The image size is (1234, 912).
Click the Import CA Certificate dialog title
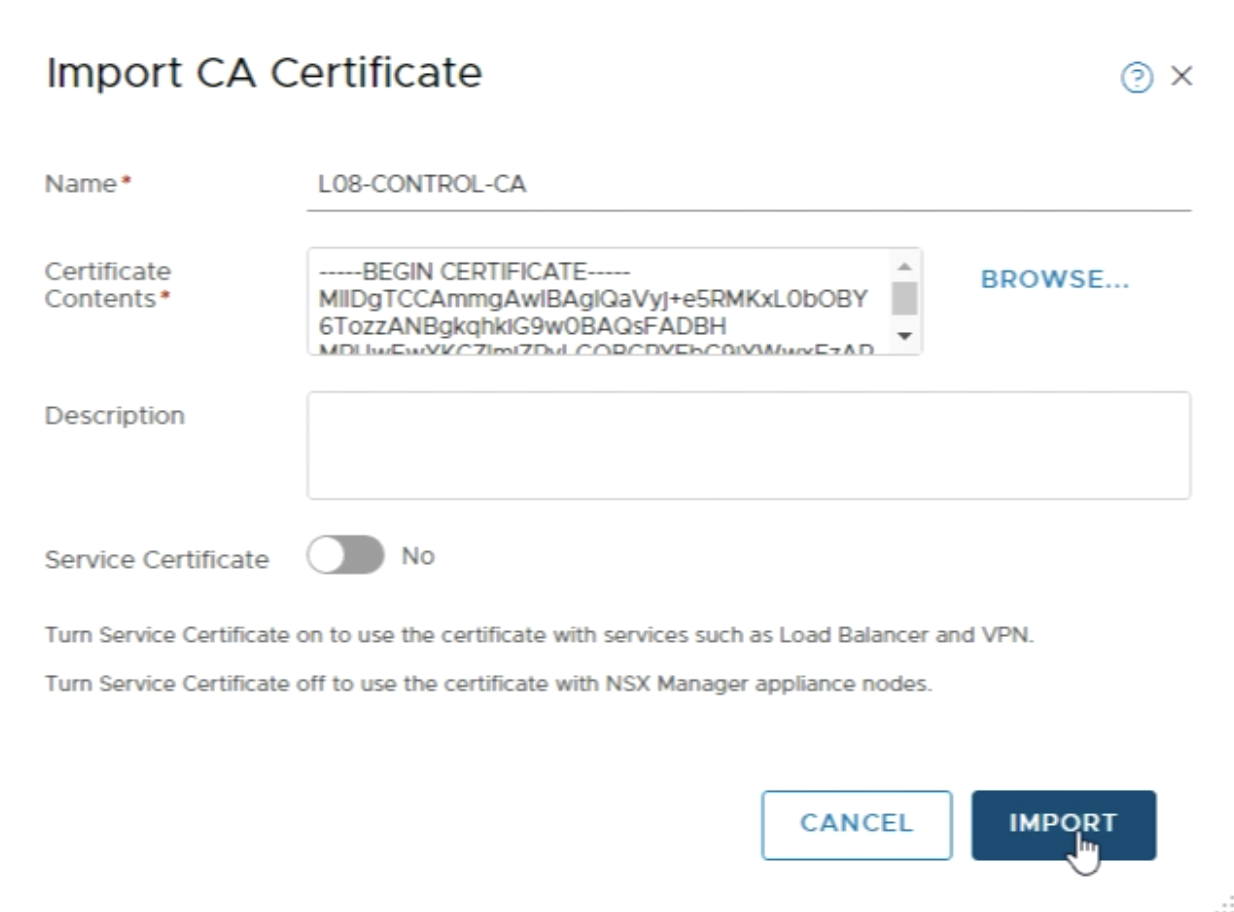(x=264, y=74)
